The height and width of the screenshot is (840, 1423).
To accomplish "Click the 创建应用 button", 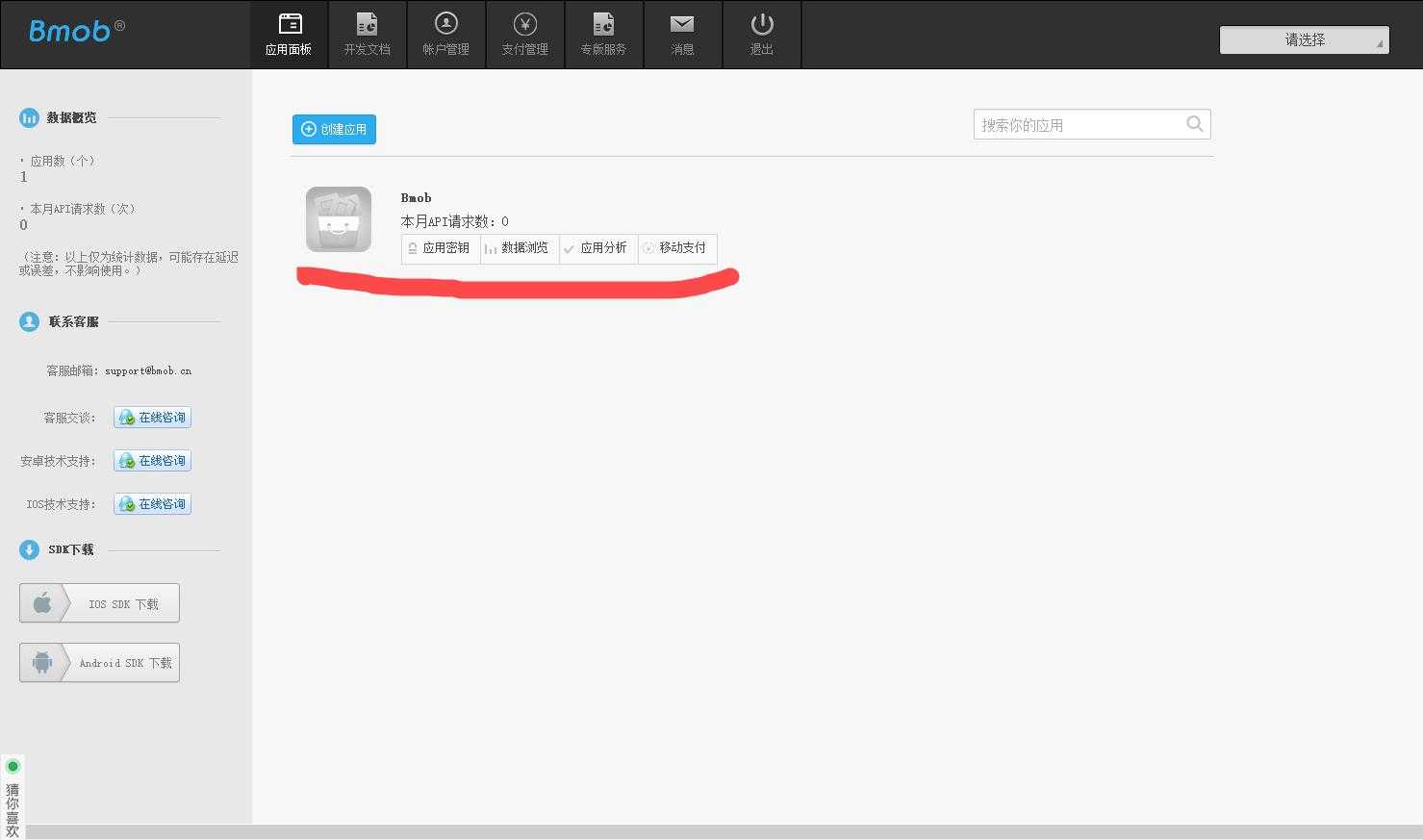I will tap(334, 129).
